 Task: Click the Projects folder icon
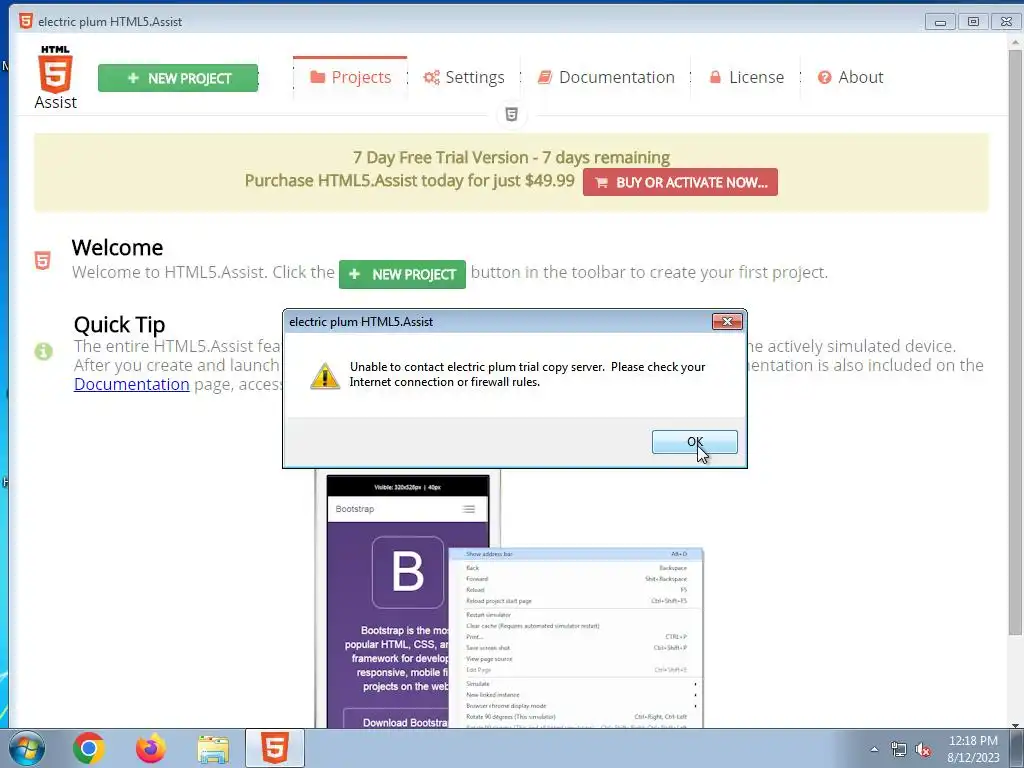click(x=317, y=77)
